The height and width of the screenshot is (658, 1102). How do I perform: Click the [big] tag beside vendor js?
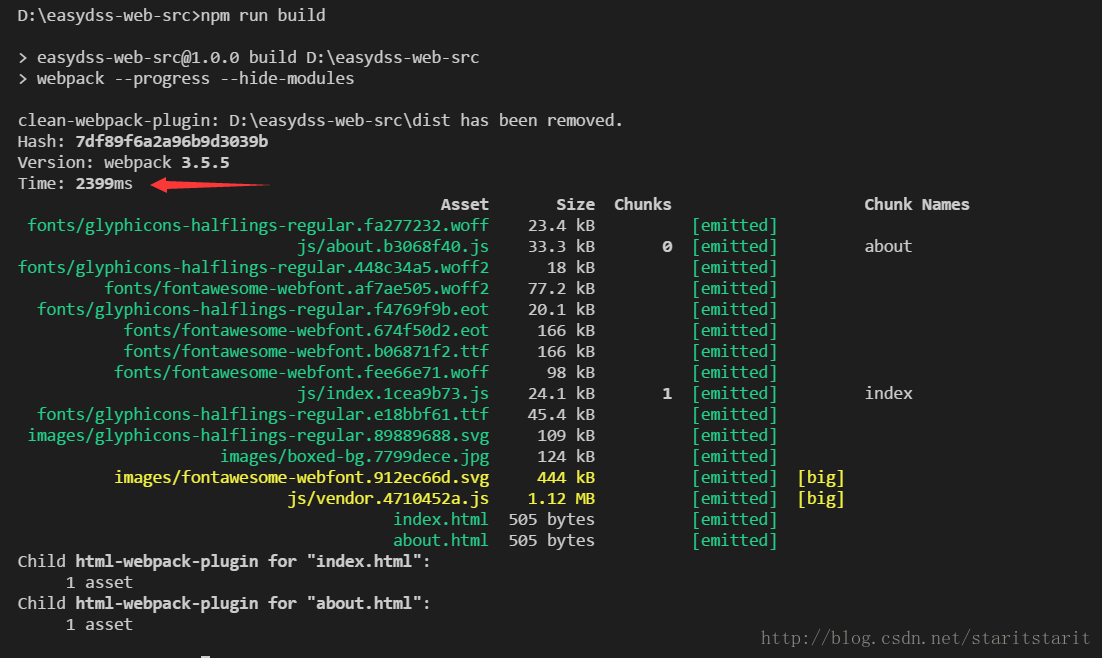(x=821, y=498)
